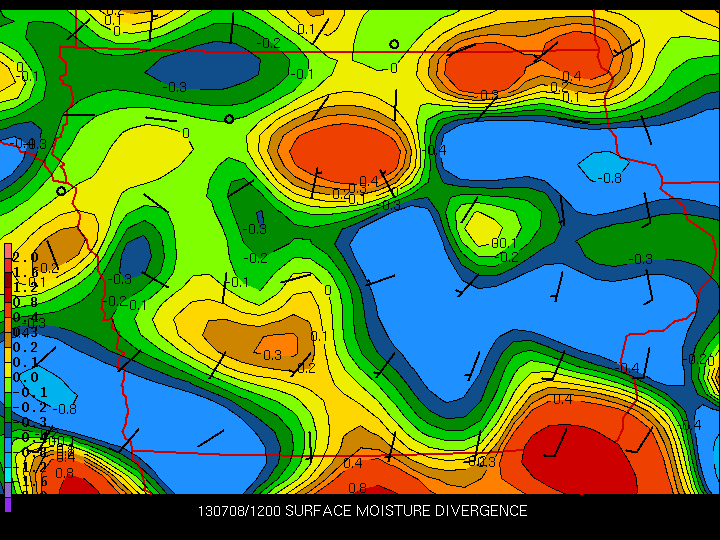Image resolution: width=720 pixels, height=540 pixels.
Task: Click the brown-orange area labeled 0.3
Action: 258,340
